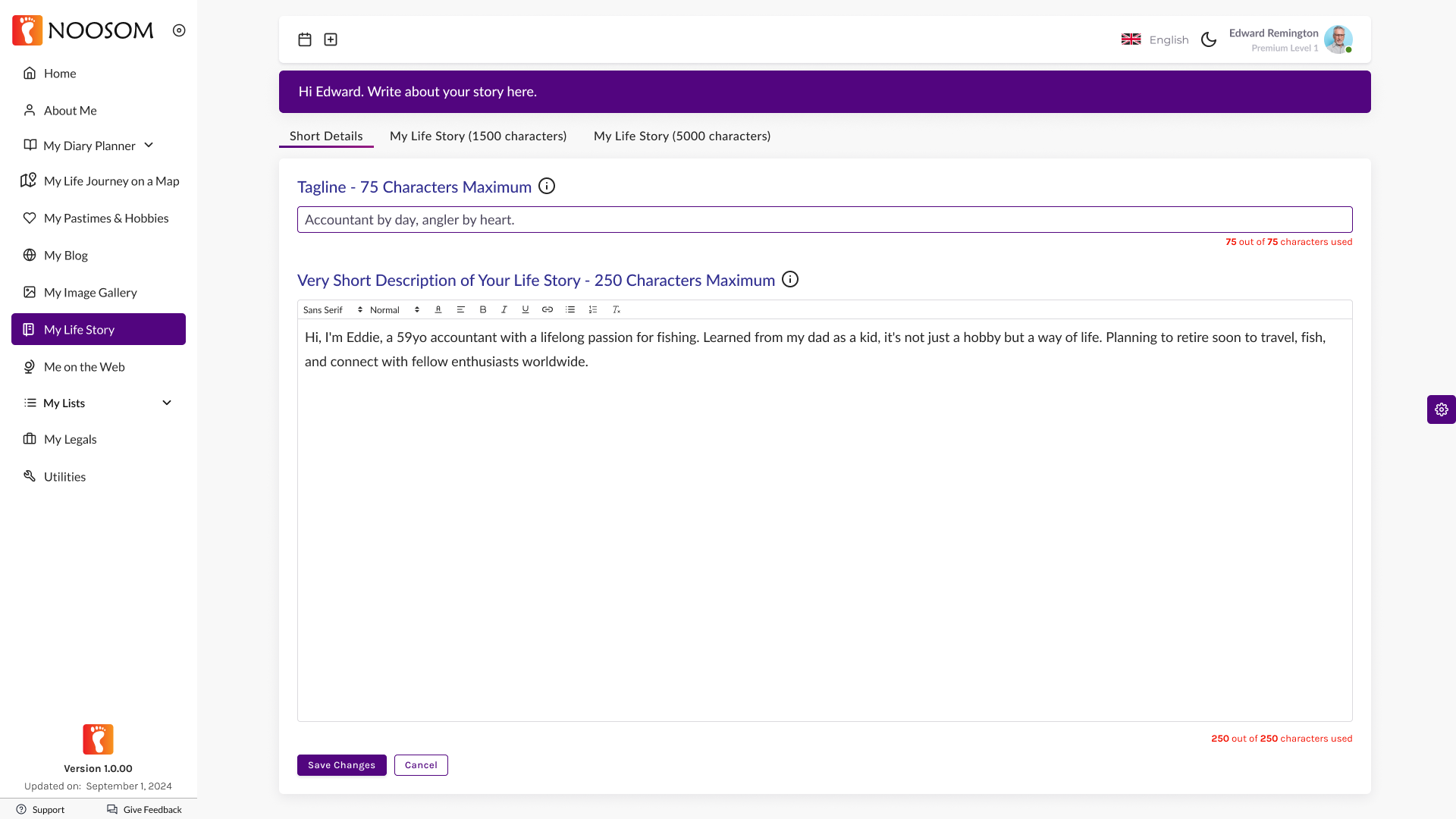Screen dimensions: 1456x819
Task: Apply bulleted list formatting
Action: tap(570, 309)
